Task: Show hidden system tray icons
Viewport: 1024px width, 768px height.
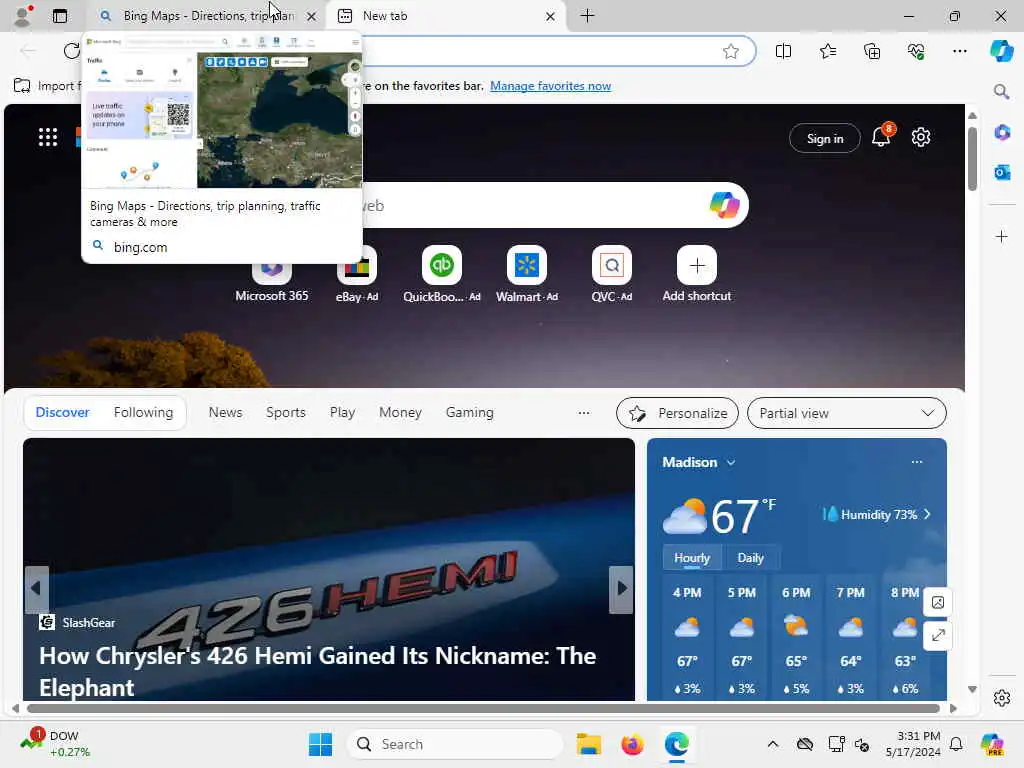Action: (x=773, y=744)
